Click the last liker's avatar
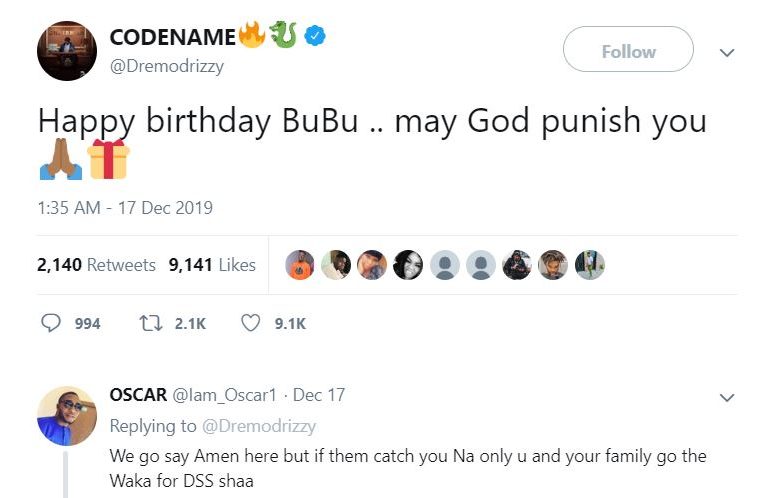The width and height of the screenshot is (770, 498). click(590, 265)
